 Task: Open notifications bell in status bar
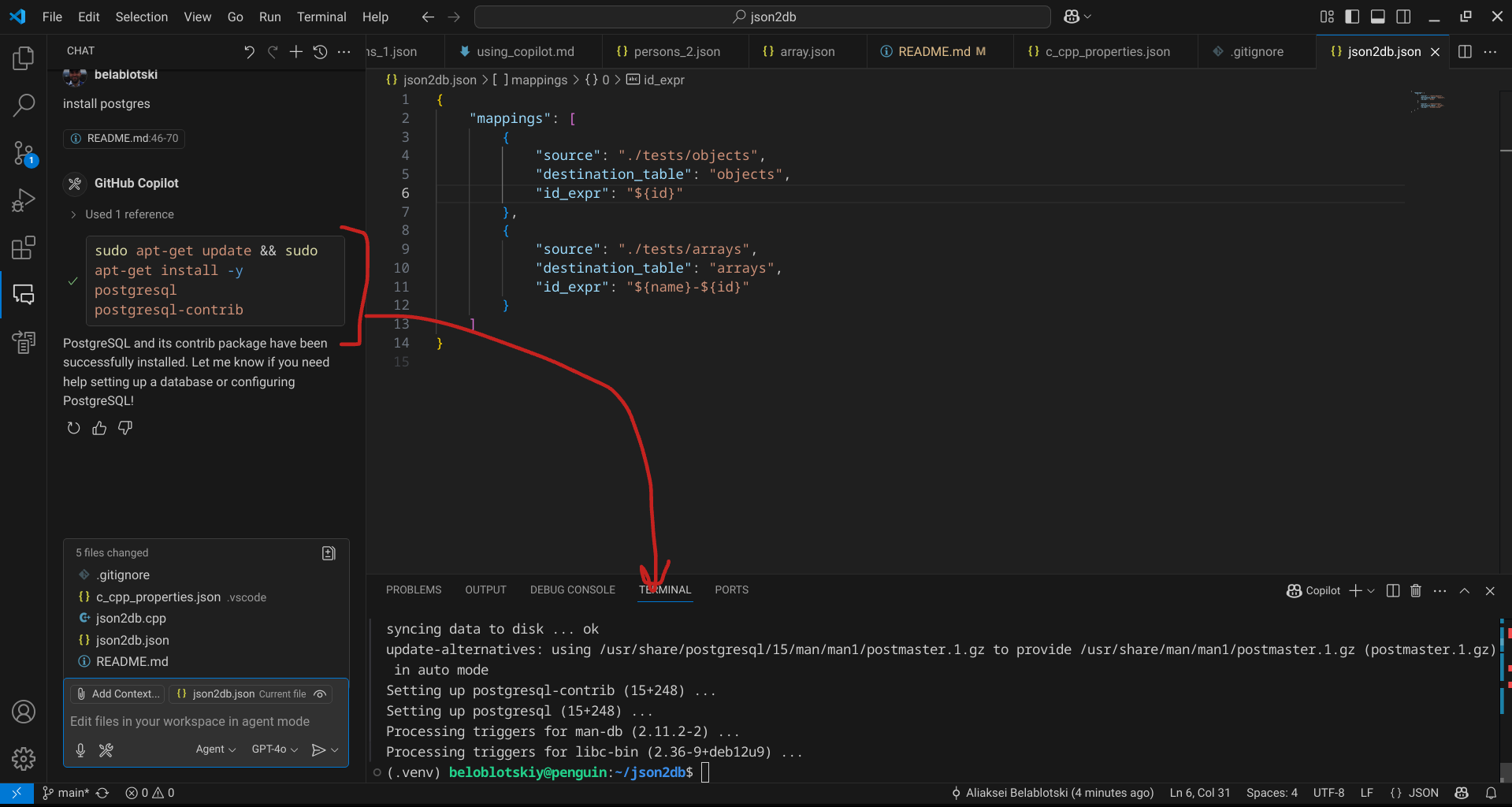1491,793
